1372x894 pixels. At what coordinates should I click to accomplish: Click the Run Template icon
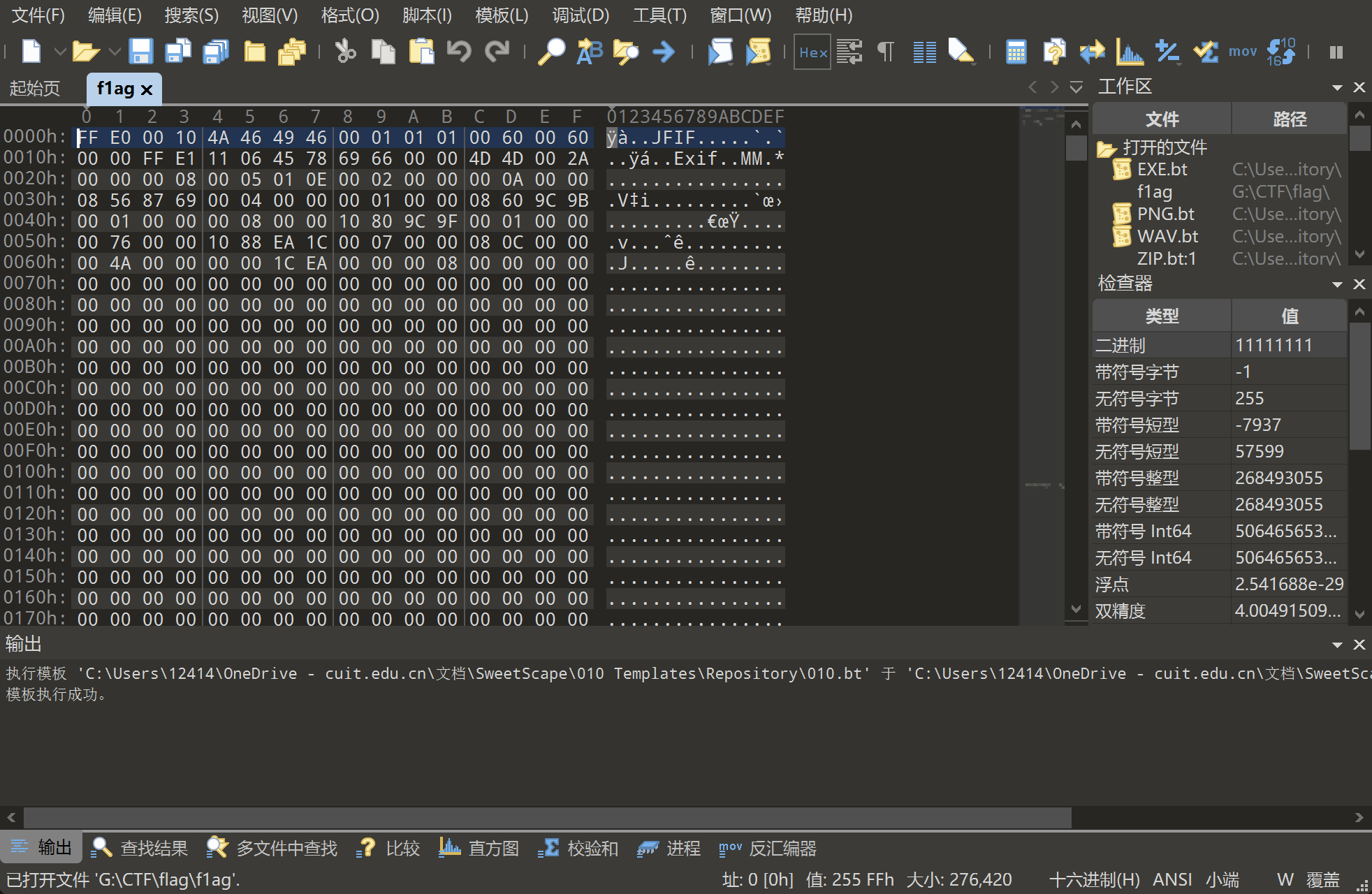[x=757, y=52]
